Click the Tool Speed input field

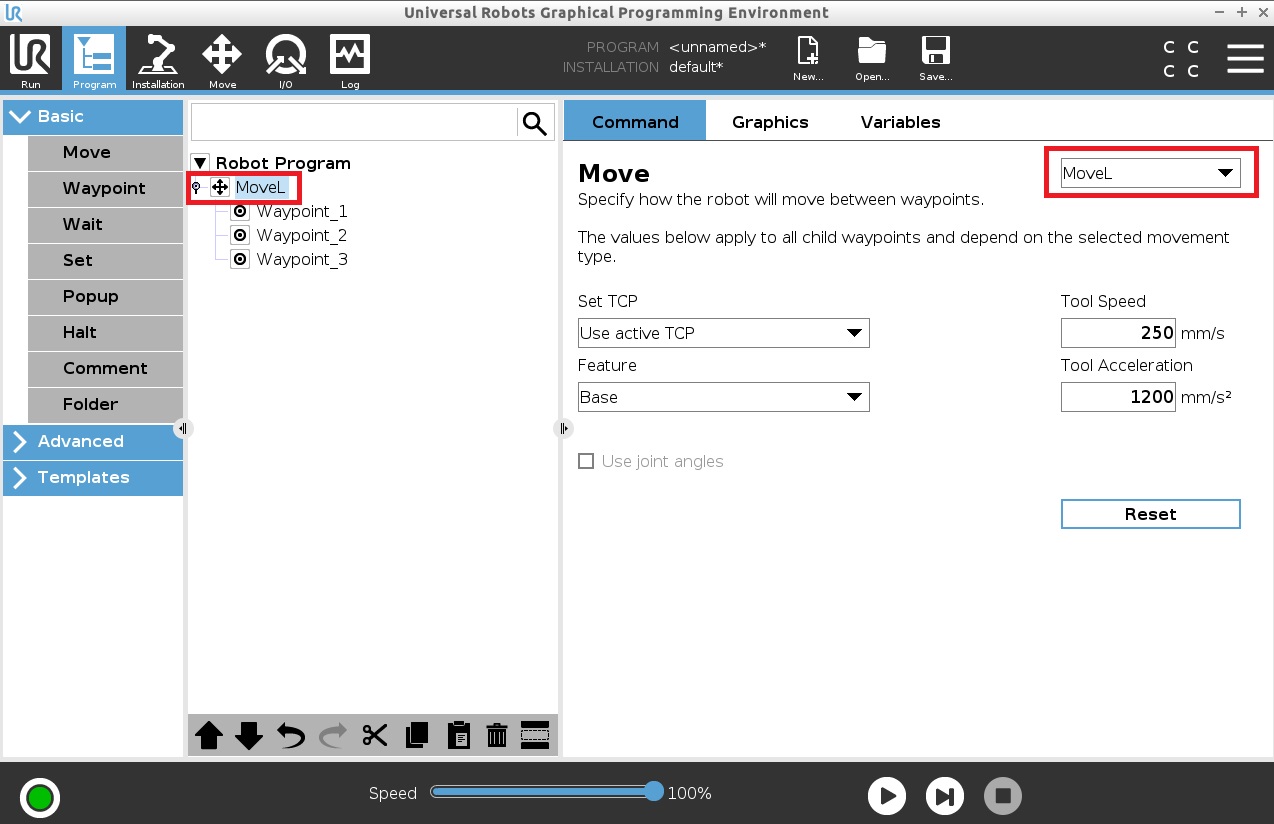(x=1118, y=333)
